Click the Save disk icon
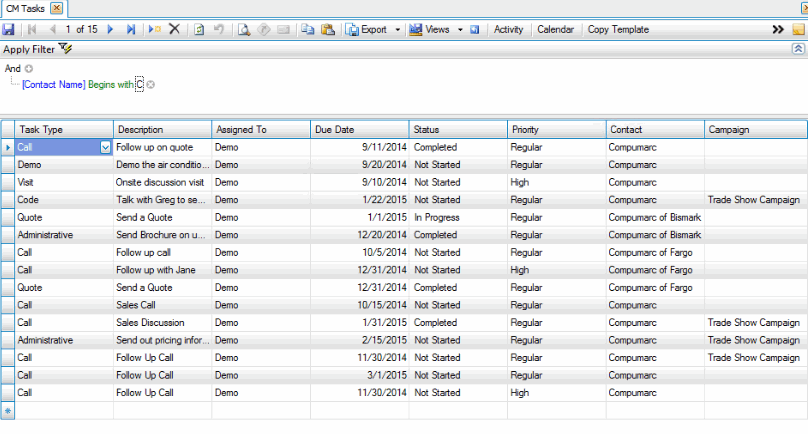Viewport: 808px width, 434px height. pyautogui.click(x=8, y=30)
